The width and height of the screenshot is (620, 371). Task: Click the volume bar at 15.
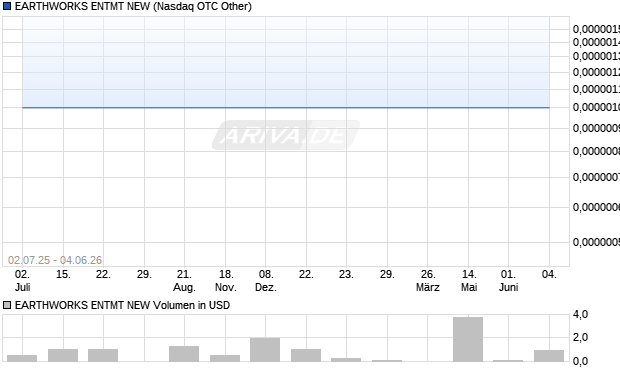click(x=63, y=355)
